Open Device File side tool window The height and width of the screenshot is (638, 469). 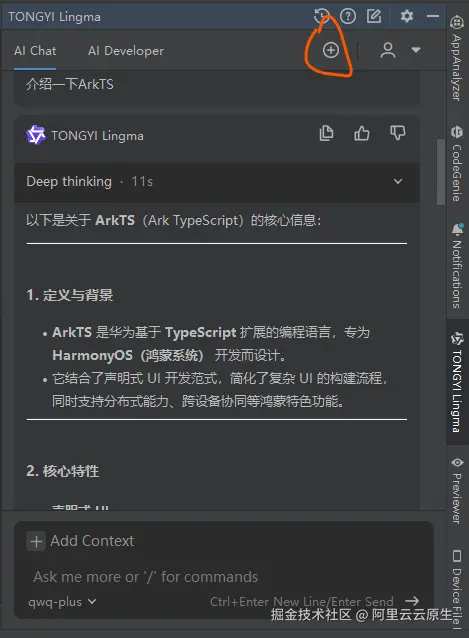click(x=457, y=588)
